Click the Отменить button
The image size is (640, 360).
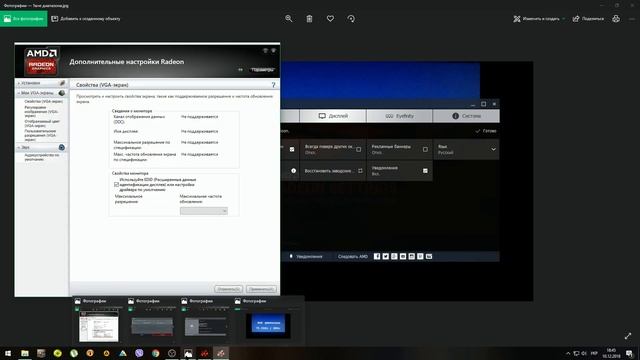click(x=229, y=289)
